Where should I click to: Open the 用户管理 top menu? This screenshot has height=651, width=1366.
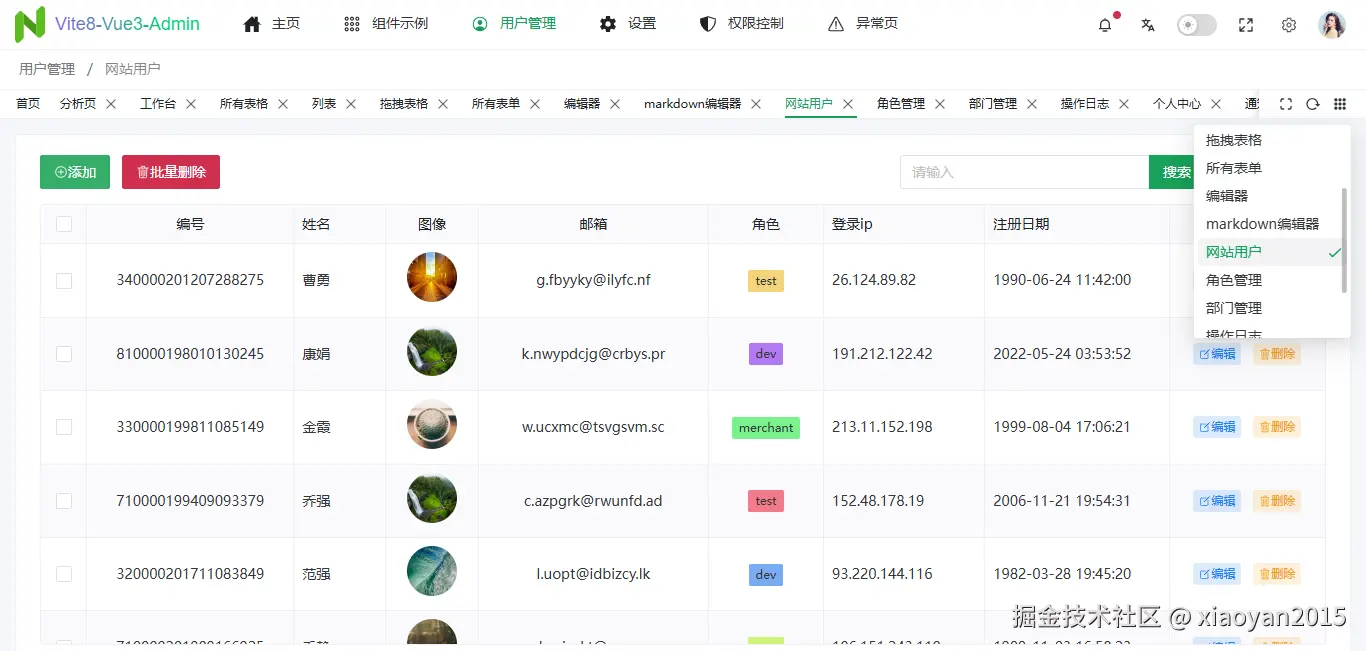tap(514, 24)
